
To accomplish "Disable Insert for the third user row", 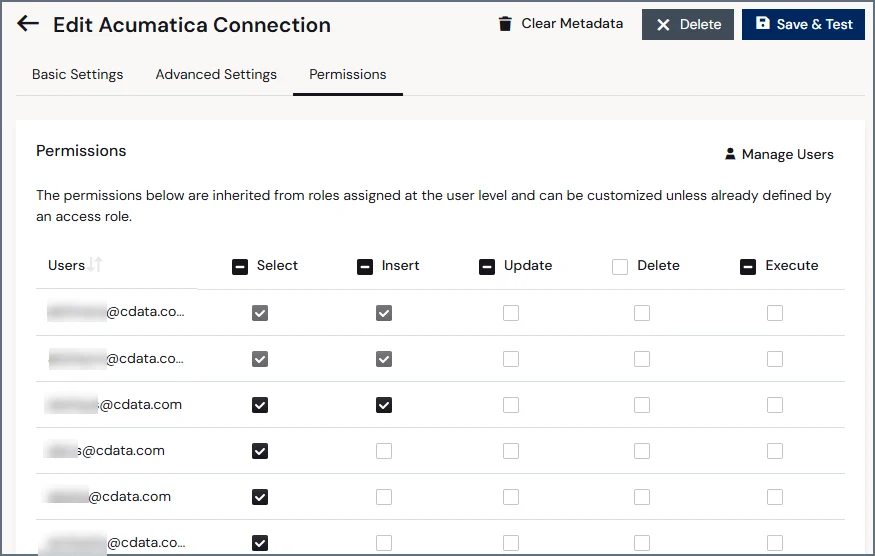I will [x=384, y=405].
